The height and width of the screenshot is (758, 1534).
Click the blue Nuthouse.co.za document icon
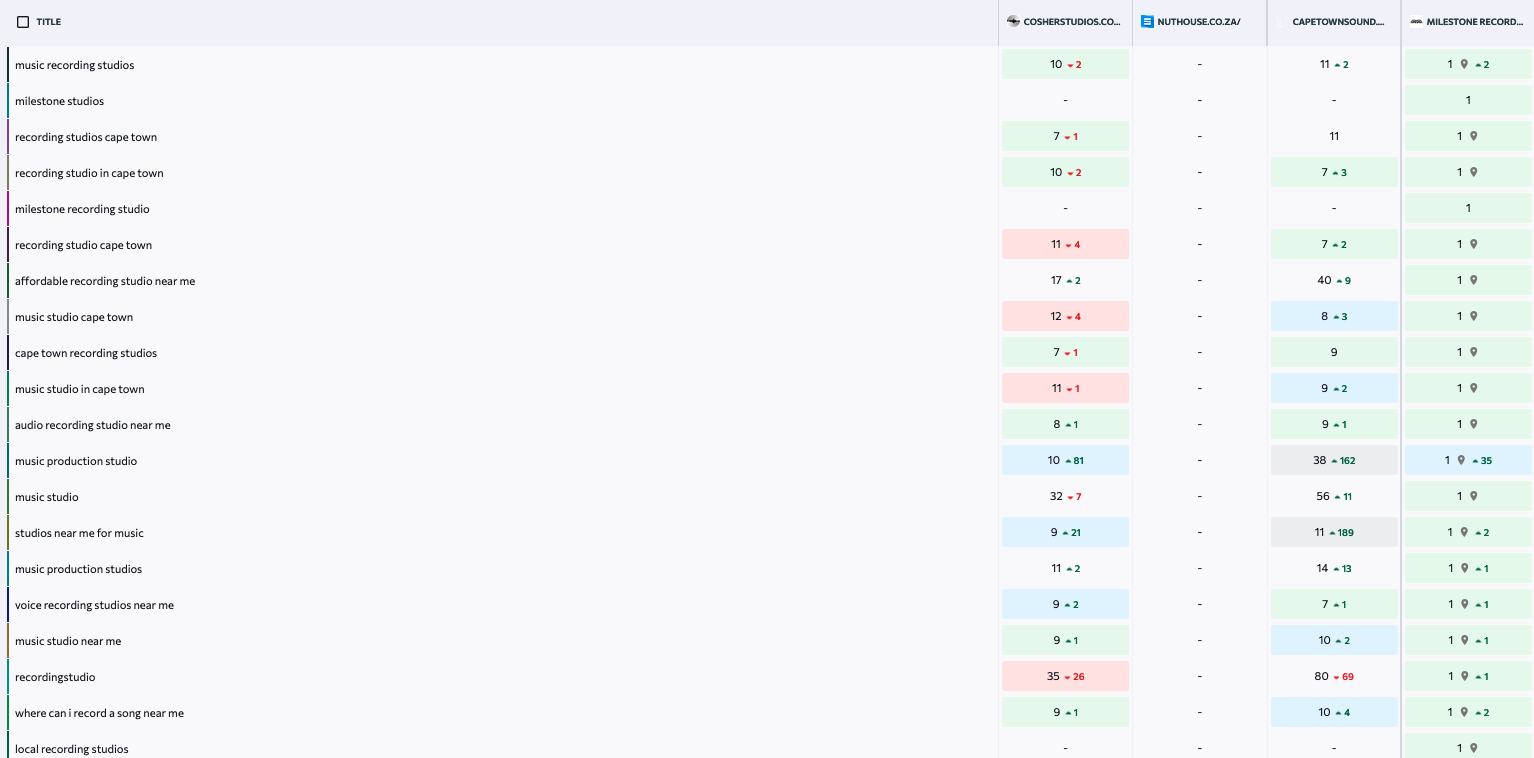(1147, 21)
